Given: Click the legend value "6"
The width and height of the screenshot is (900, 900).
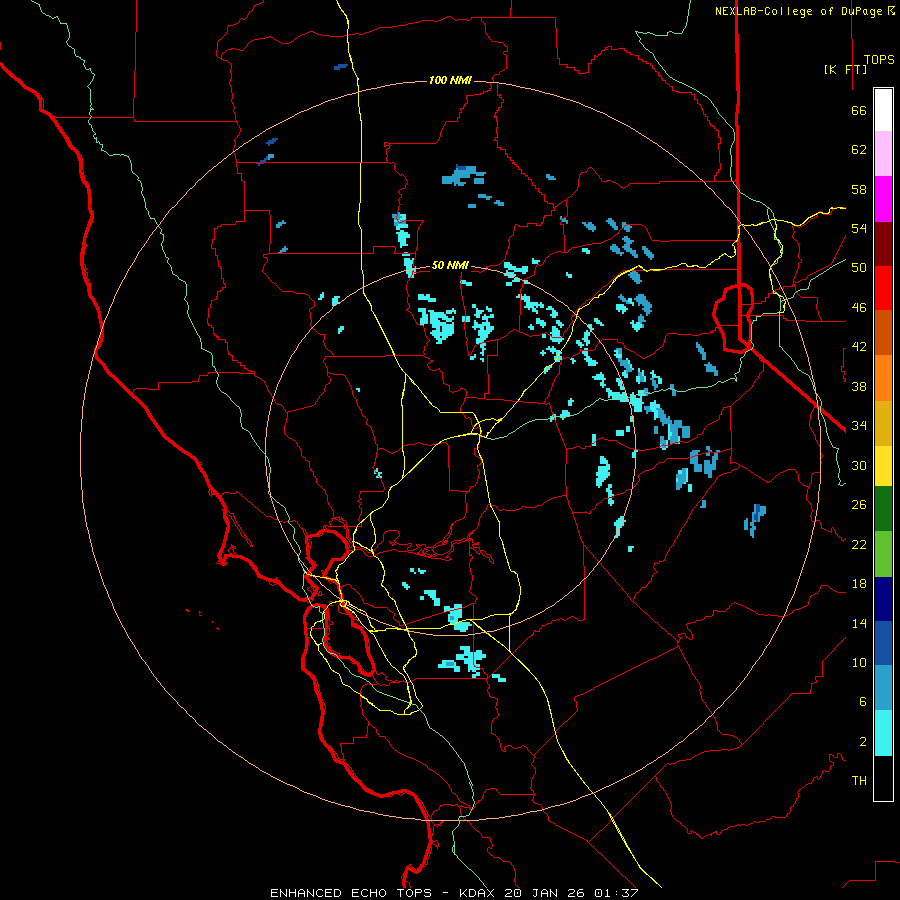Looking at the screenshot, I should pyautogui.click(x=863, y=702).
